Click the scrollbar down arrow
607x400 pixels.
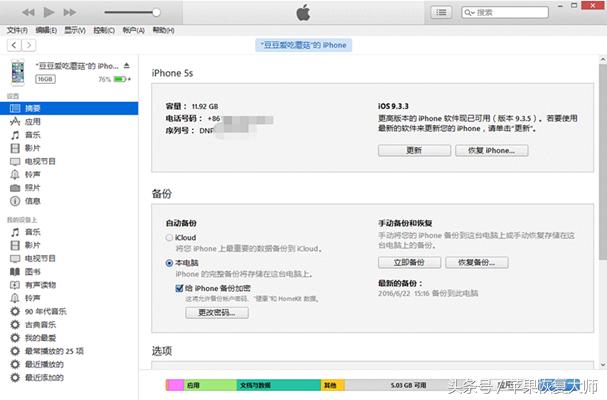click(x=603, y=365)
